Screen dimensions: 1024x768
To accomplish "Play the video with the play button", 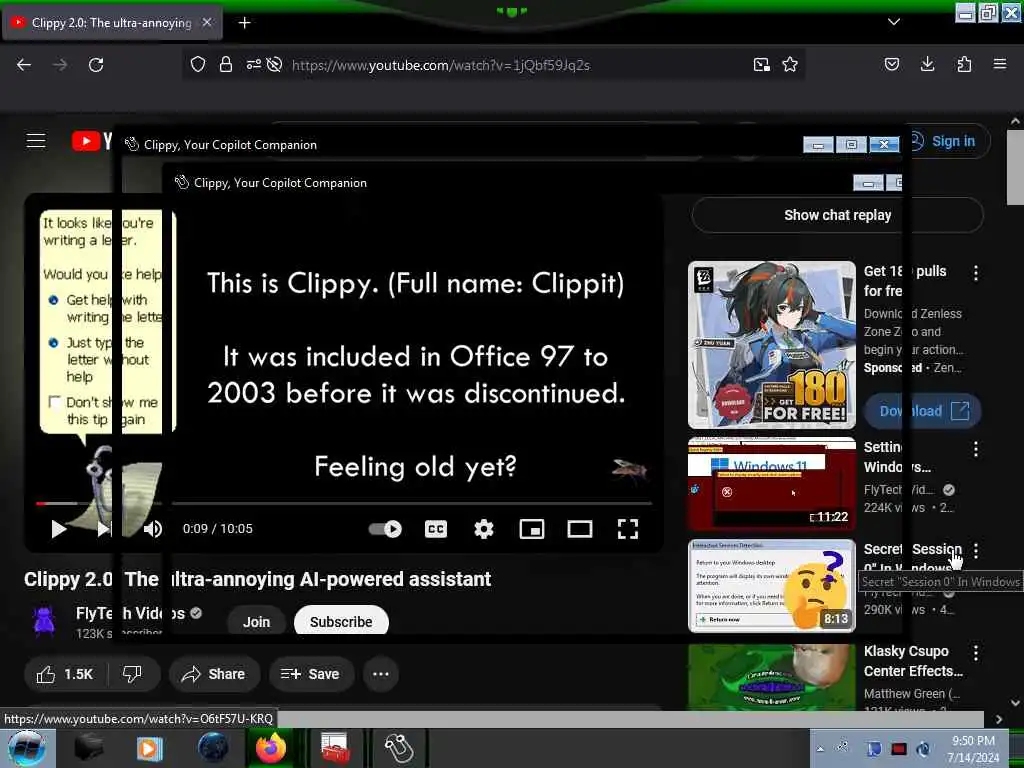I will [59, 529].
